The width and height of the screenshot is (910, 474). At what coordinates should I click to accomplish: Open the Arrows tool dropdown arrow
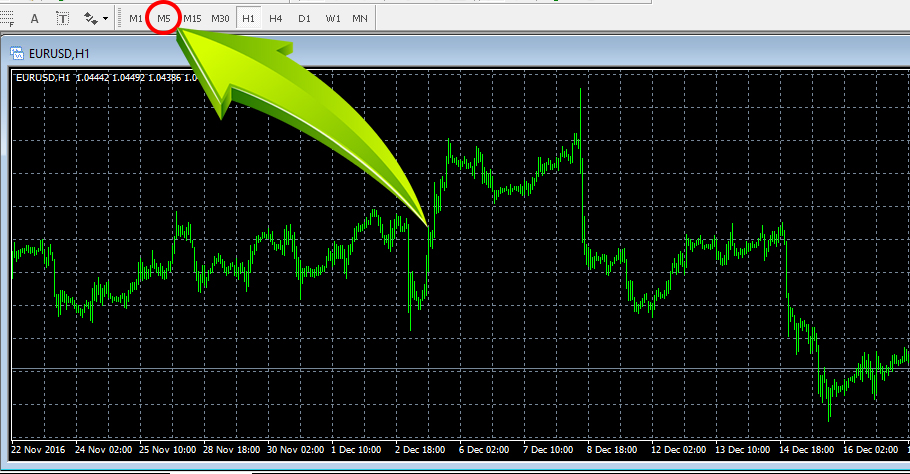click(105, 19)
